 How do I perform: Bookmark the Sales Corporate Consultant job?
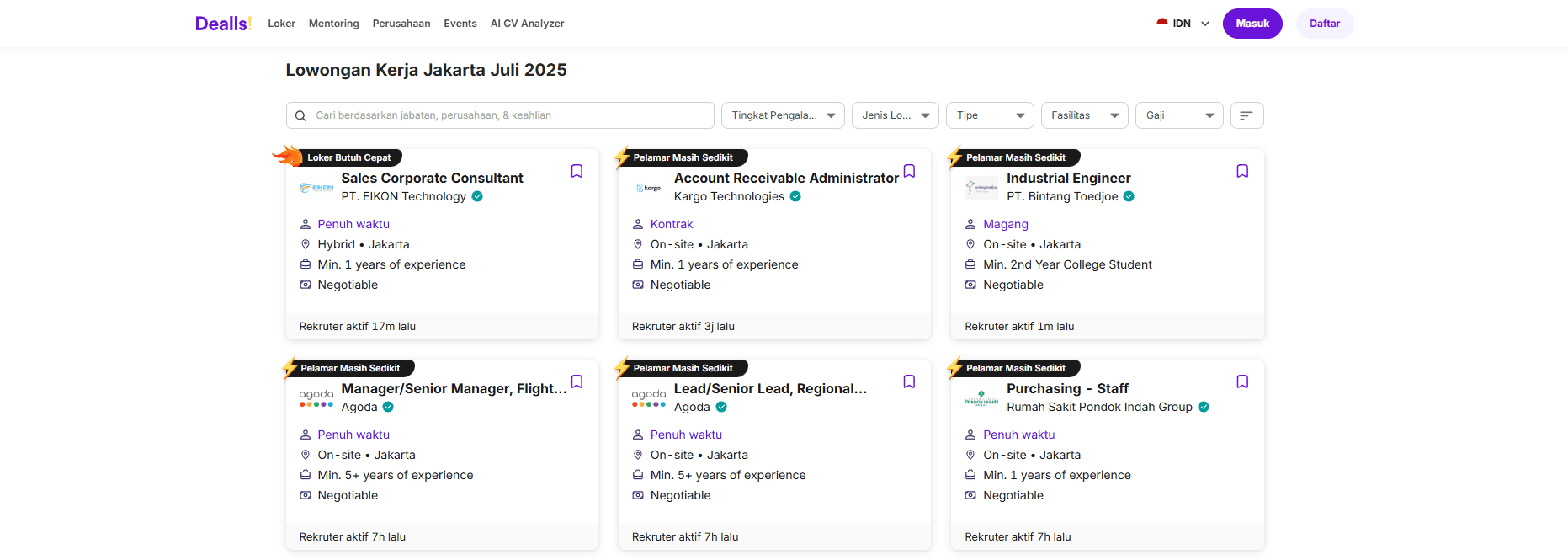tap(577, 171)
